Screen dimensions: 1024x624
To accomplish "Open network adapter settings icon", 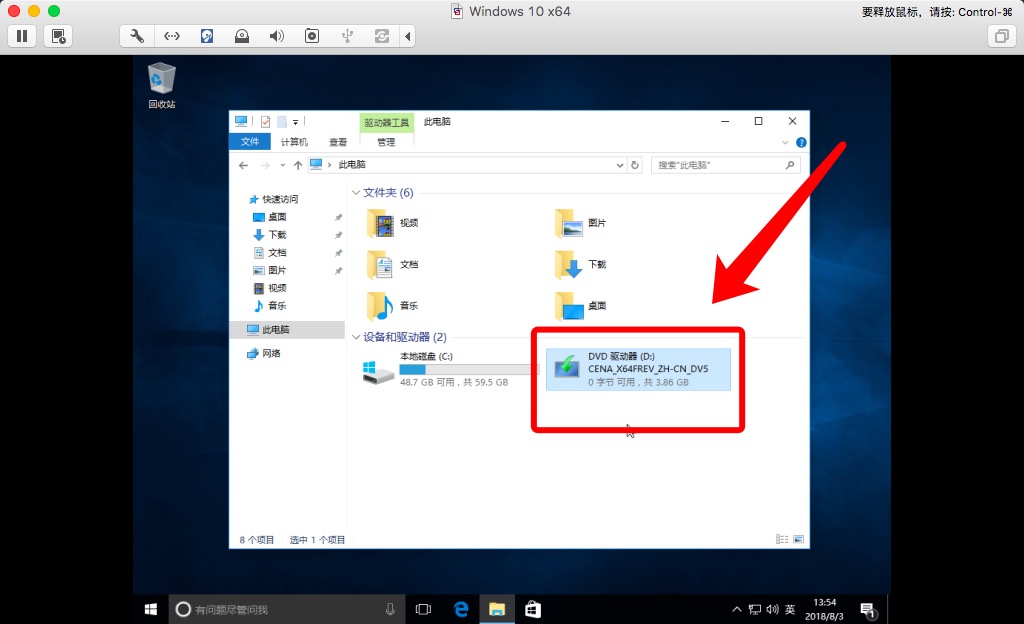I will pyautogui.click(x=172, y=36).
